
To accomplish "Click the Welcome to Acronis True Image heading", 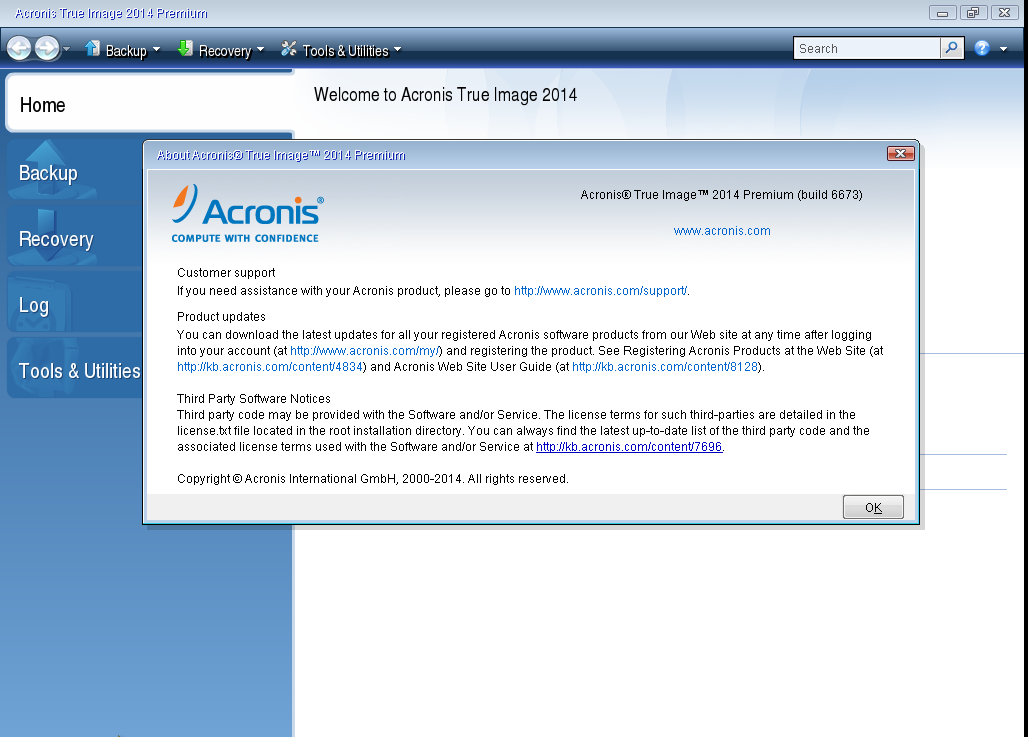I will (445, 95).
